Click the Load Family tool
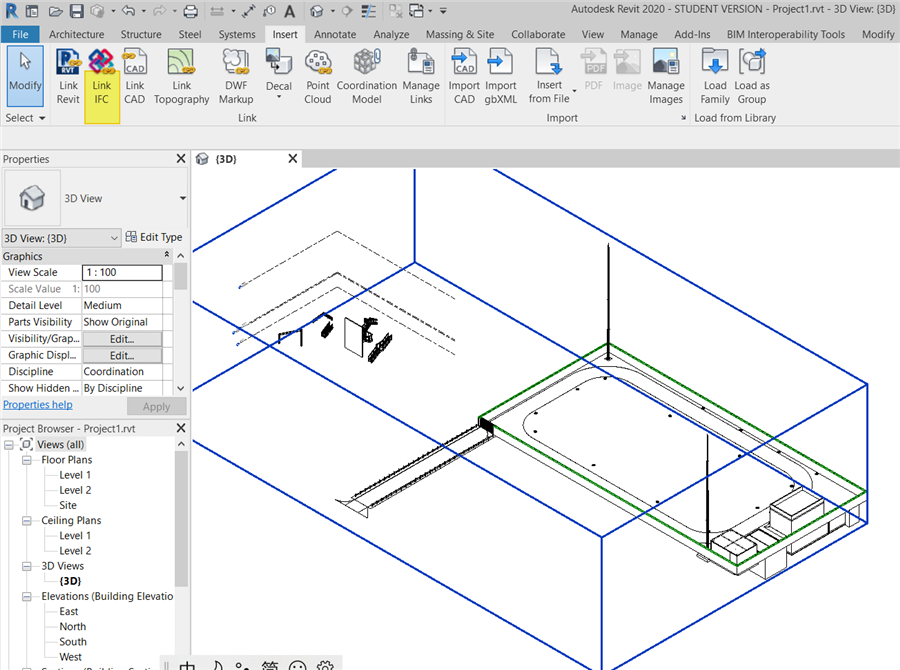 coord(715,77)
